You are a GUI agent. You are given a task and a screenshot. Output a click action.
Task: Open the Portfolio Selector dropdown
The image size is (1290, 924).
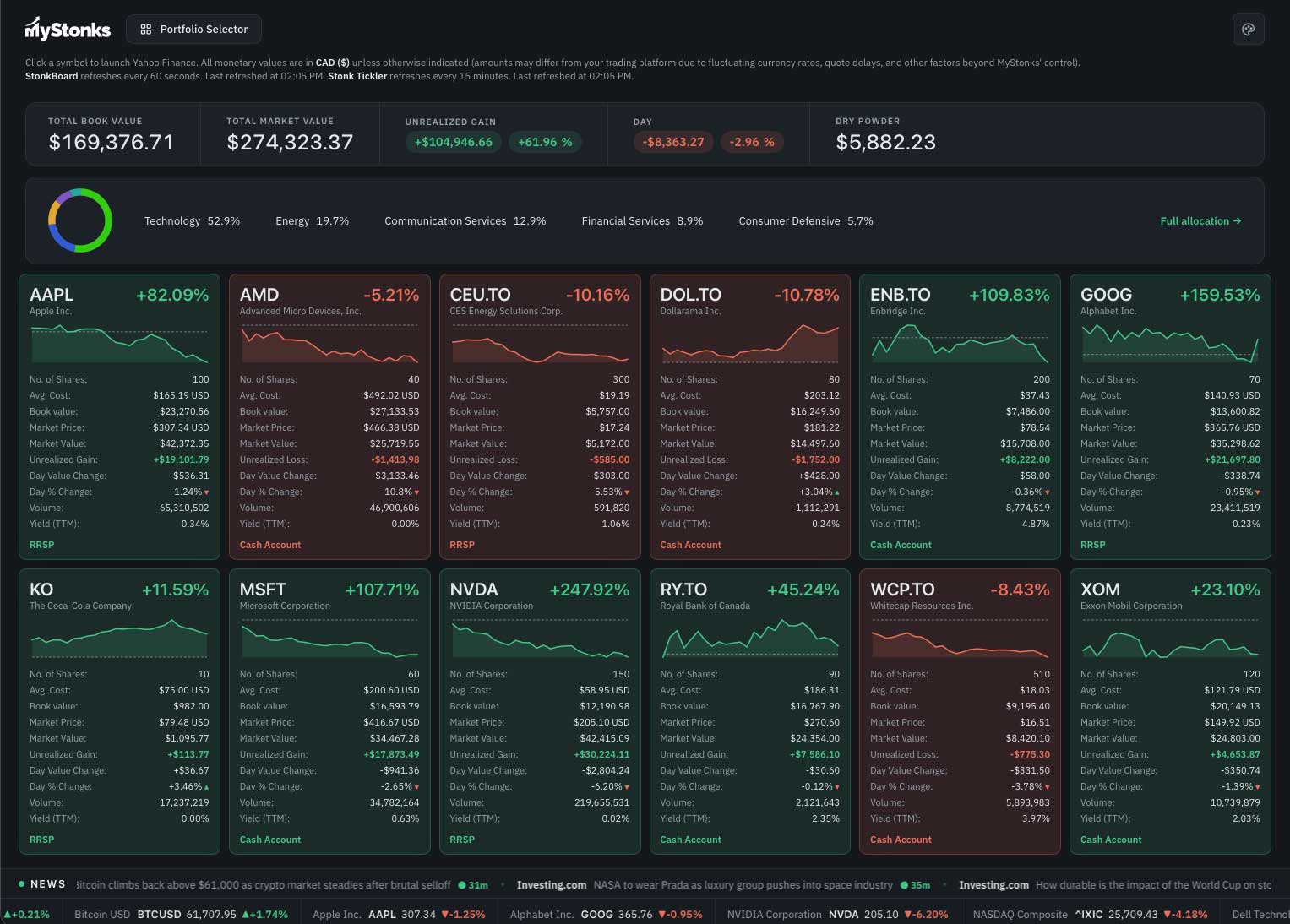pos(193,30)
